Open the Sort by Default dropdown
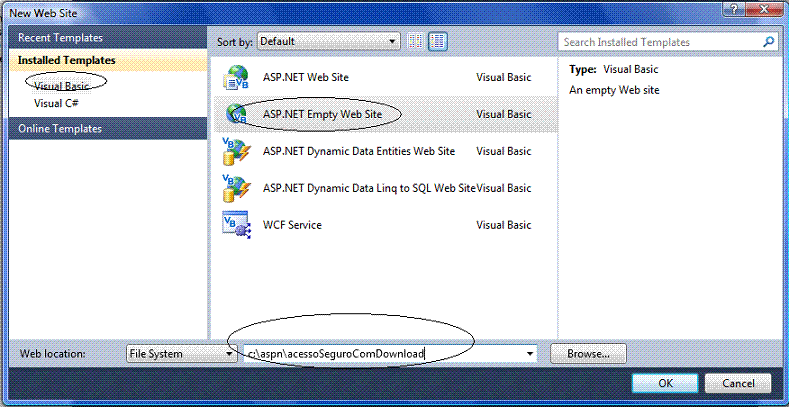Viewport: 789px width, 407px height. tap(329, 42)
